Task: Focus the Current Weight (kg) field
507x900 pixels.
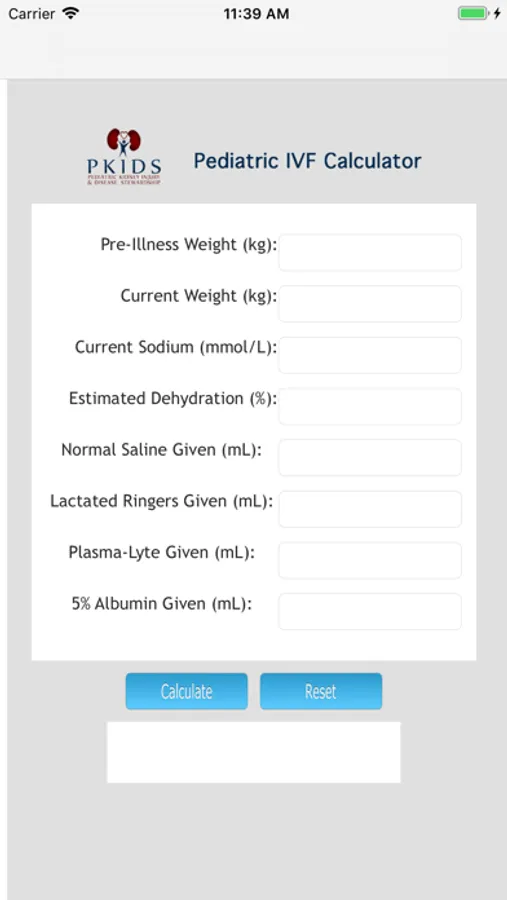Action: coord(370,304)
